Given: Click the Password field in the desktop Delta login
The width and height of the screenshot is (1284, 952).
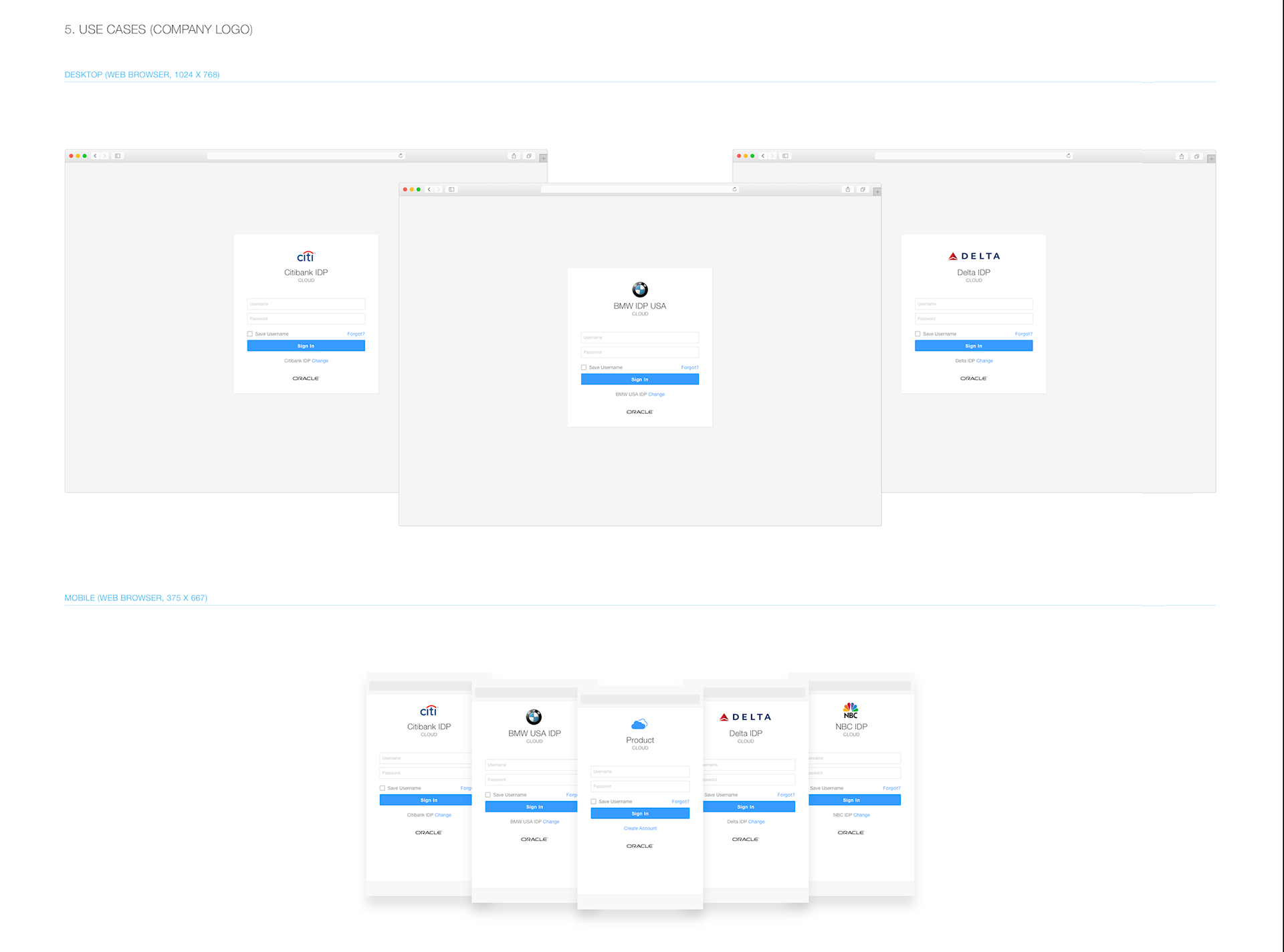Looking at the screenshot, I should 974,319.
